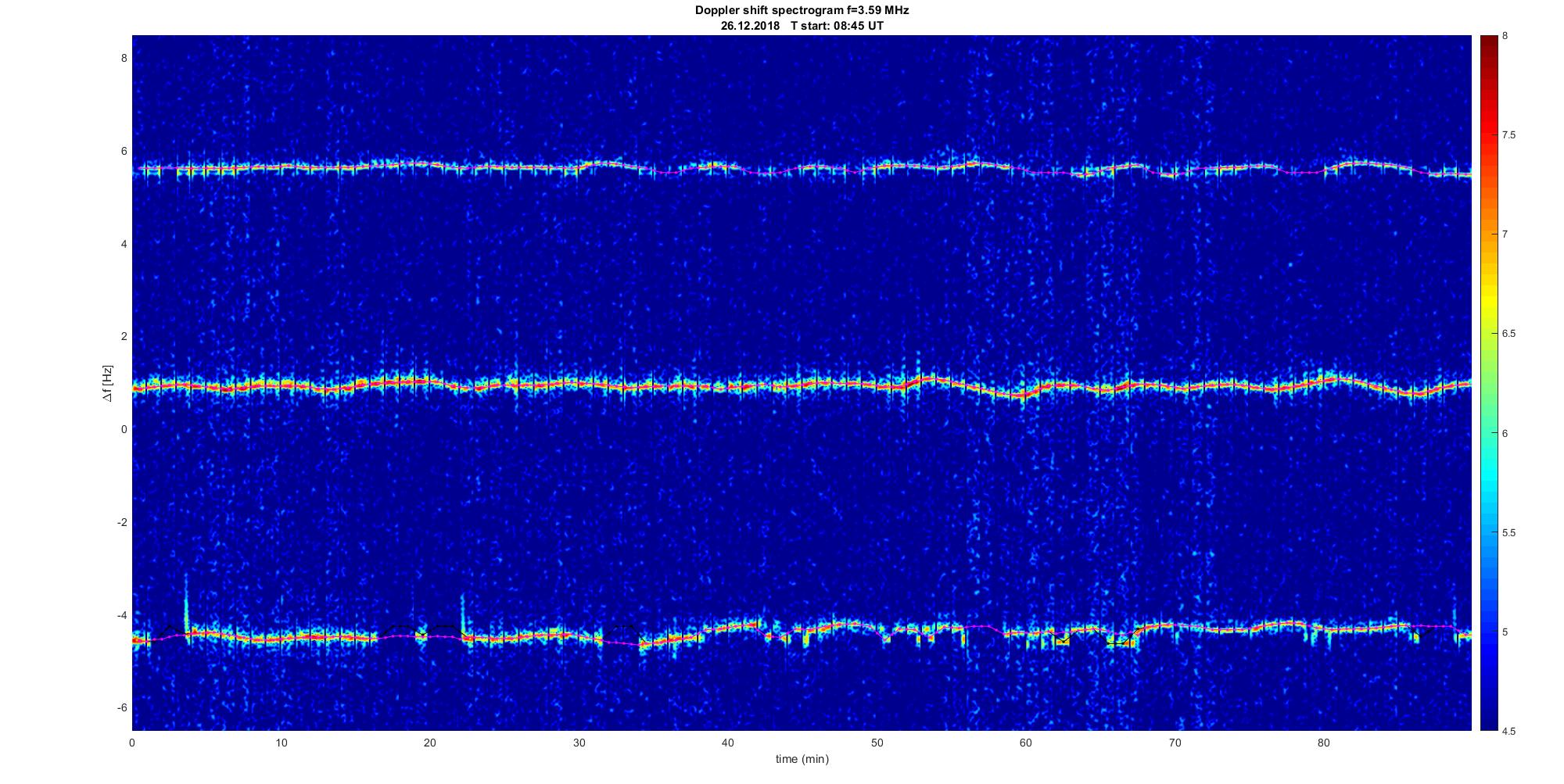Click the y-axis tick label 2
The image size is (1564, 784).
click(124, 337)
